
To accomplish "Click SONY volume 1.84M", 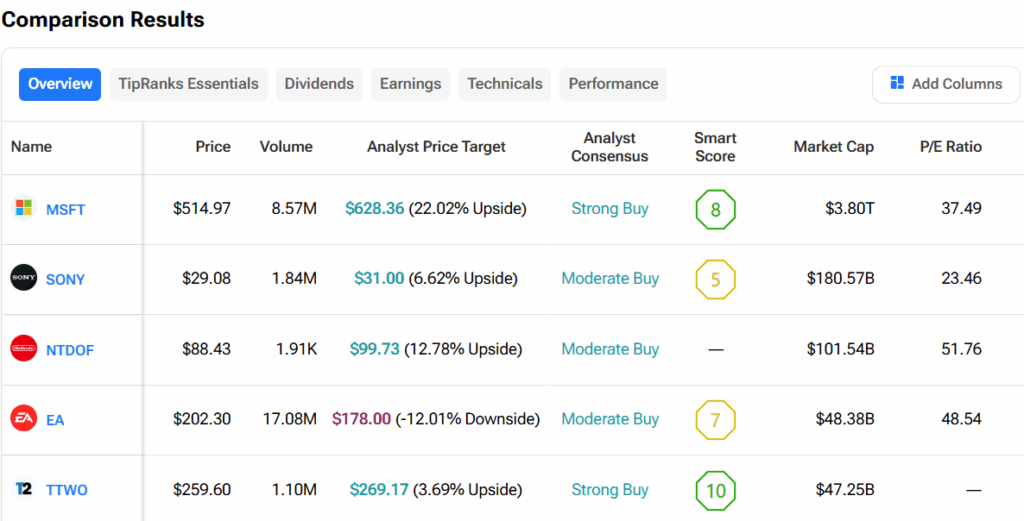I will tap(295, 279).
